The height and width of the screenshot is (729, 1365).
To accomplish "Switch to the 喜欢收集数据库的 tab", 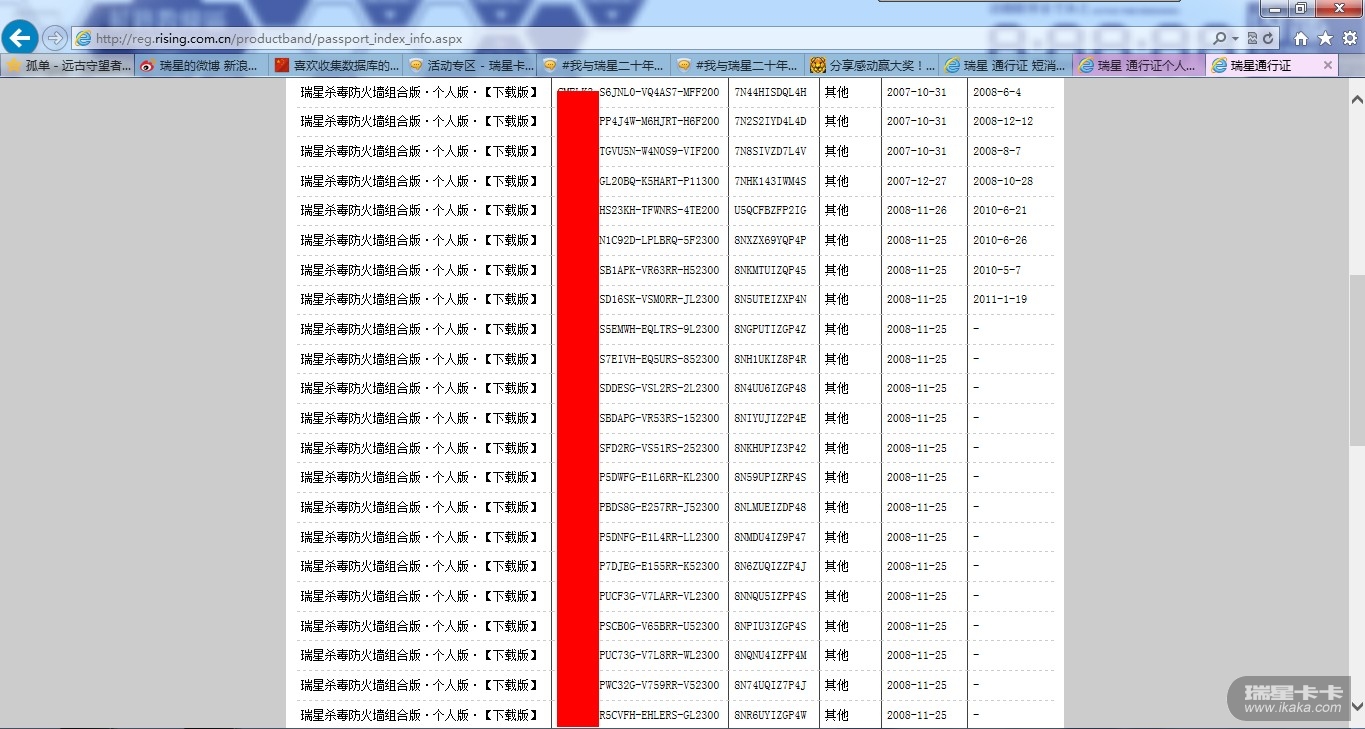I will click(336, 65).
